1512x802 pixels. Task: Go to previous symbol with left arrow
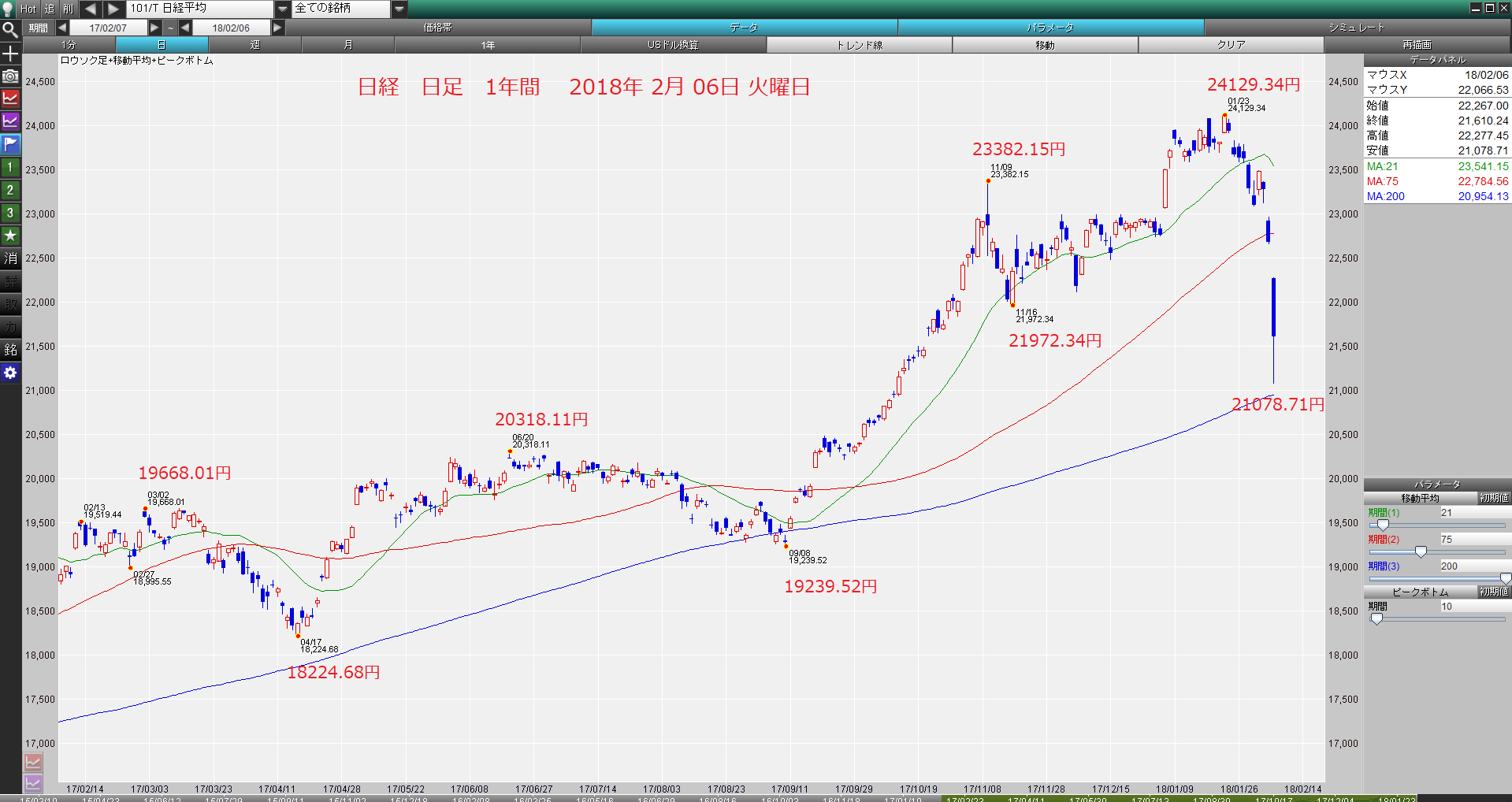(x=91, y=9)
